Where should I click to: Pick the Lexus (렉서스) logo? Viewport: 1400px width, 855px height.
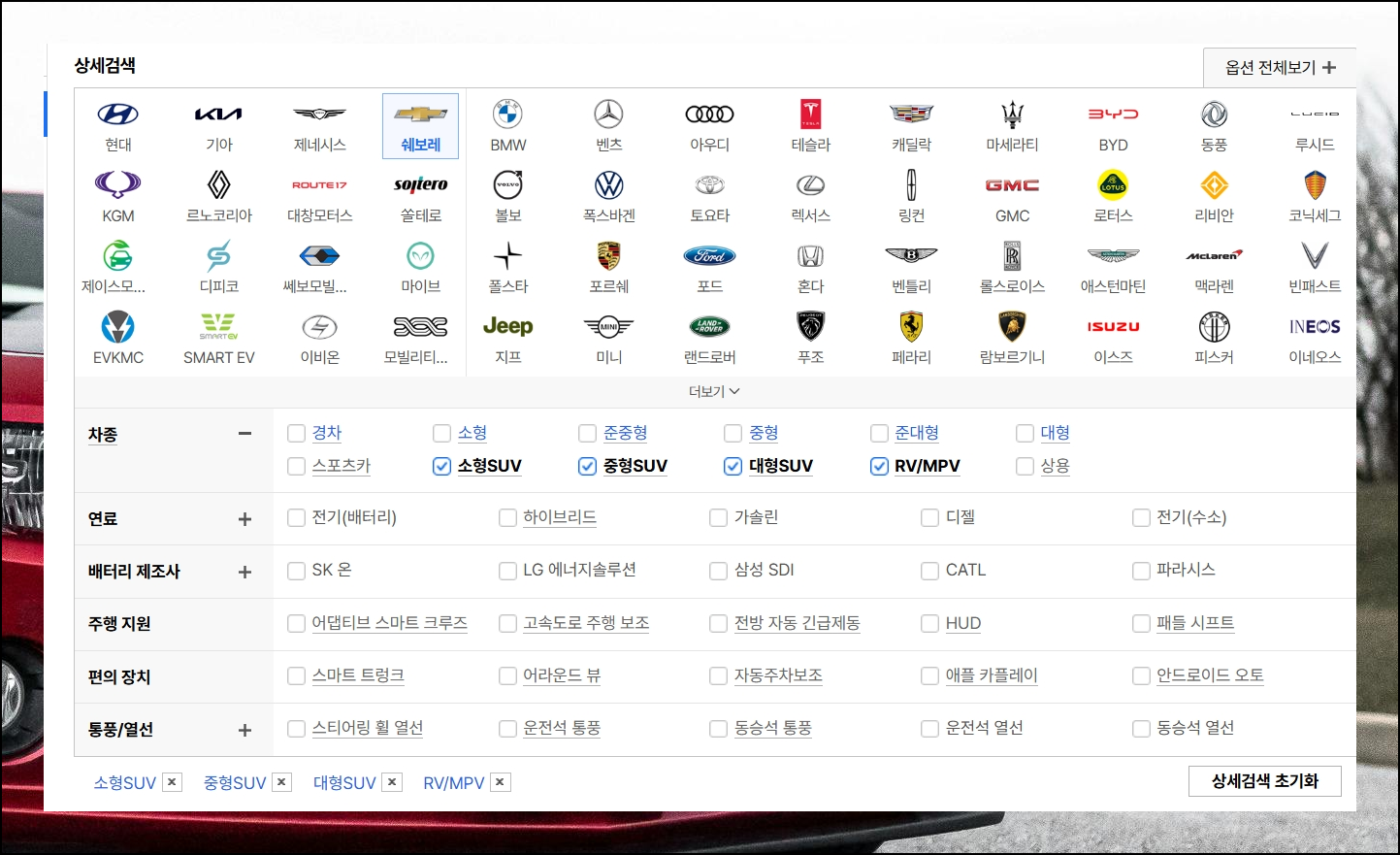[x=811, y=184]
